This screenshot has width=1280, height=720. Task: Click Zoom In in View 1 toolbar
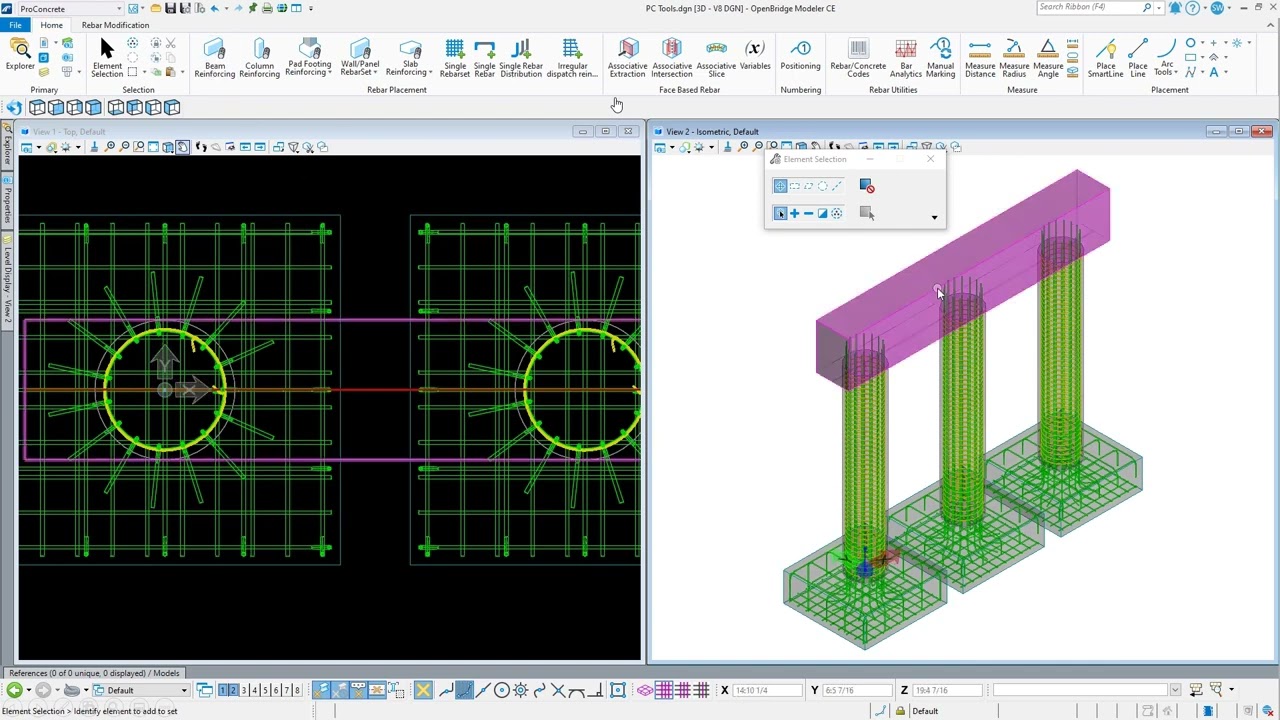point(109,147)
